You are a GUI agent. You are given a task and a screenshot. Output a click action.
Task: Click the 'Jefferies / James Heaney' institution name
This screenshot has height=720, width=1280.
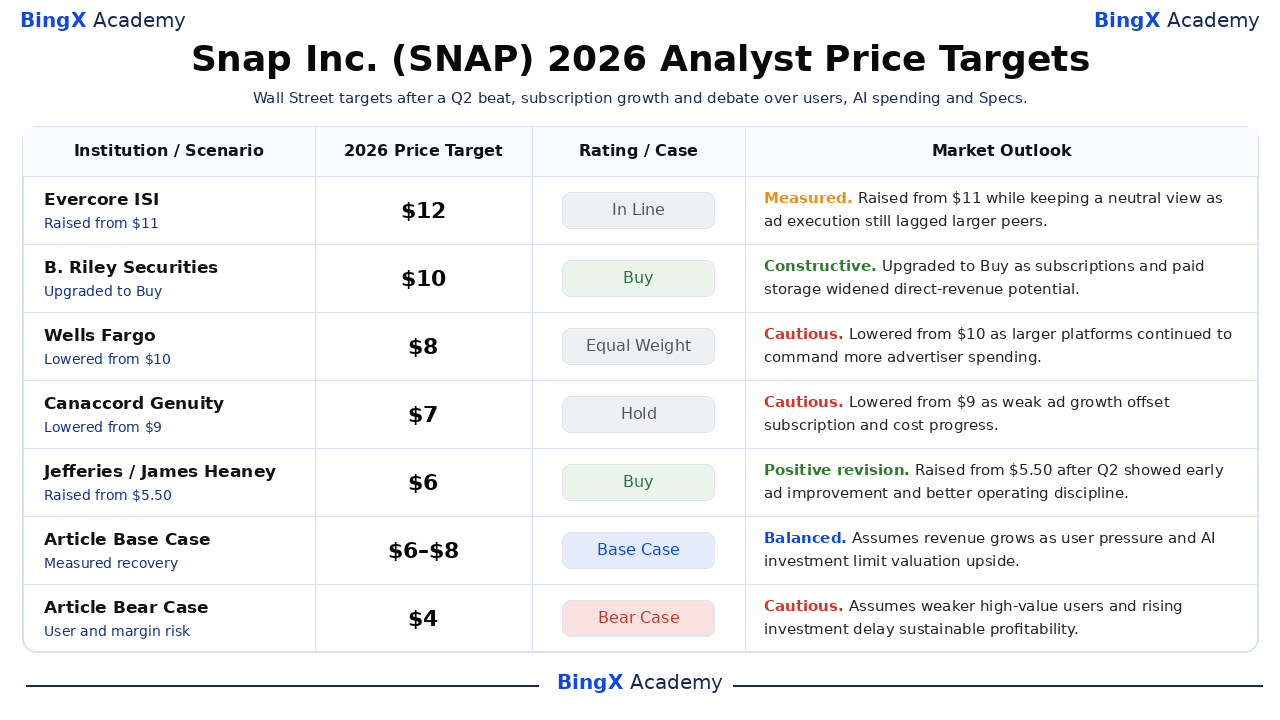coord(160,472)
